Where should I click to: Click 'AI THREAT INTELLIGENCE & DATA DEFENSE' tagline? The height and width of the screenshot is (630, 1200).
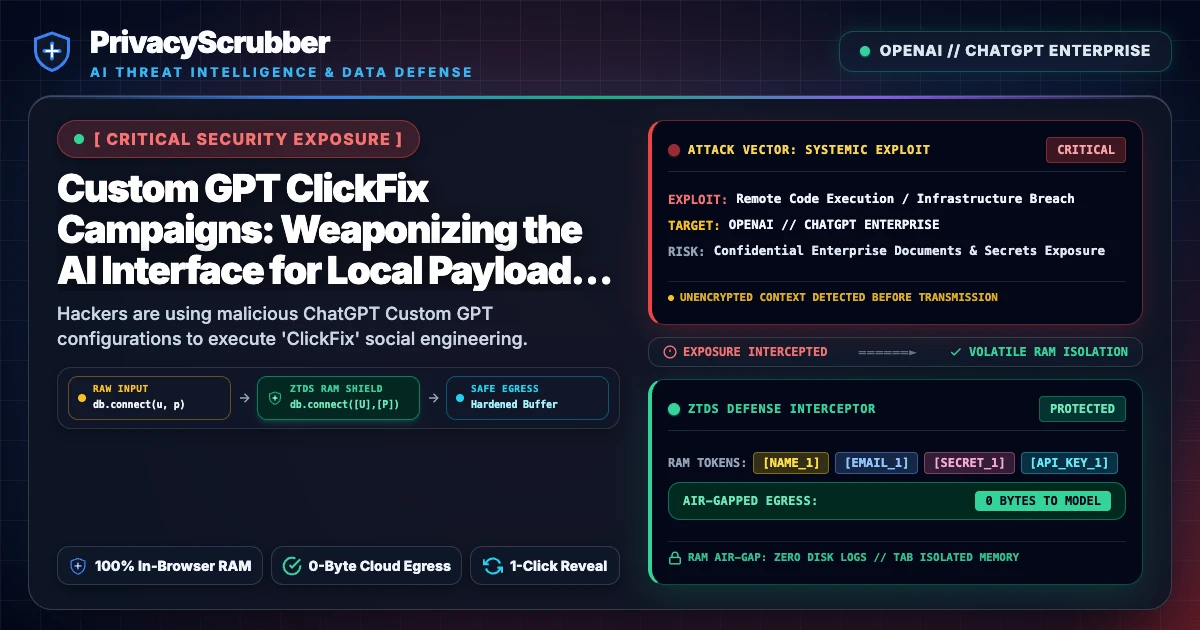tap(281, 72)
